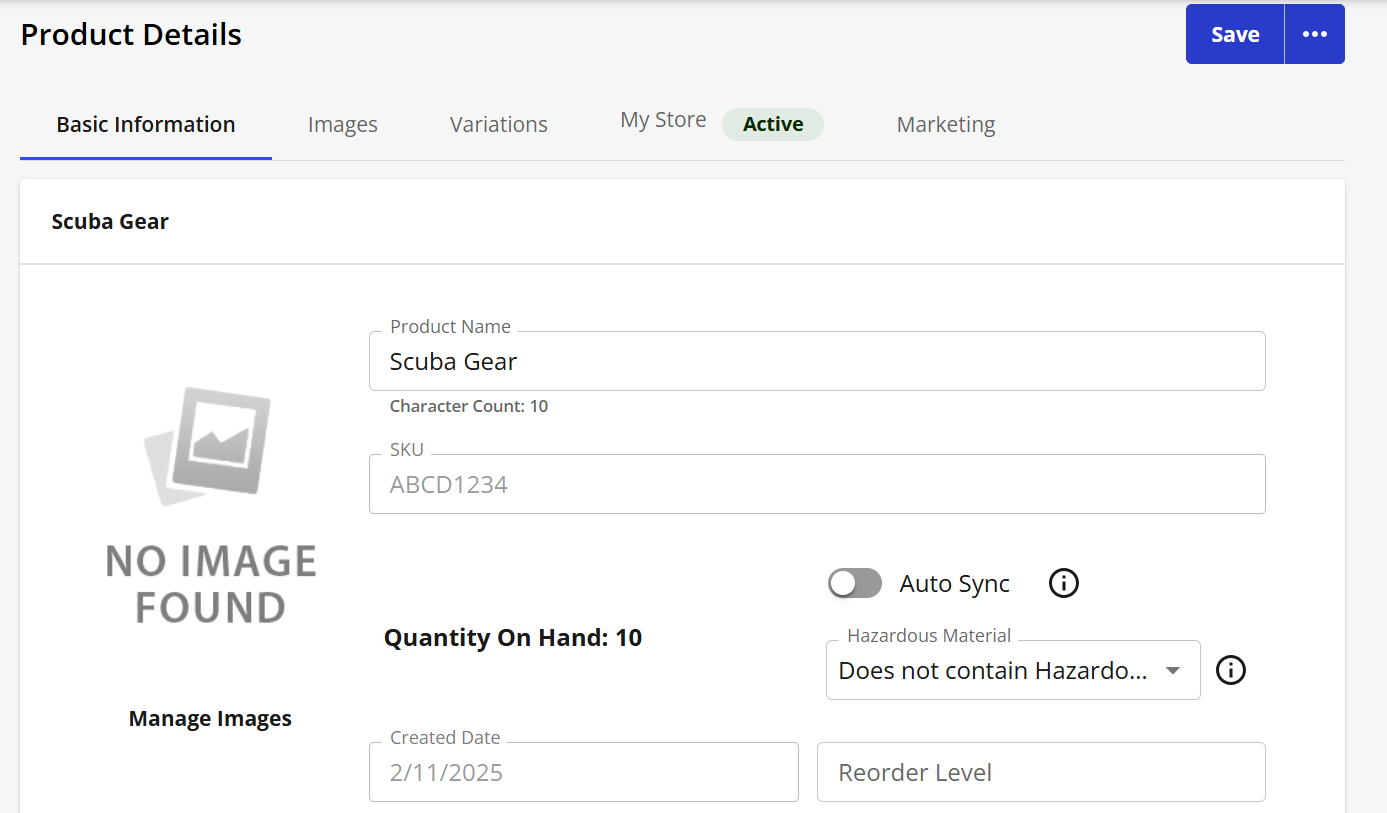Viewport: 1387px width, 813px height.
Task: Select the Basic Information tab
Action: click(146, 125)
